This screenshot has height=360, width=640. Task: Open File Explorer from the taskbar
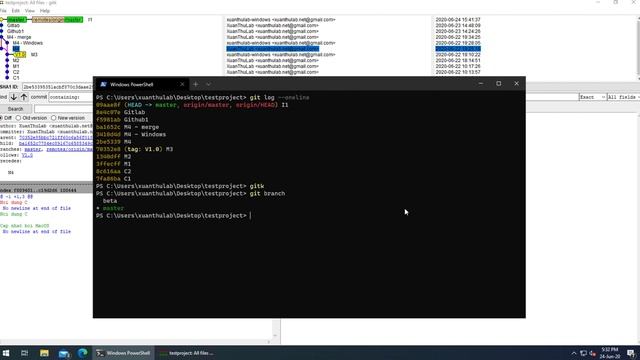[x=44, y=353]
